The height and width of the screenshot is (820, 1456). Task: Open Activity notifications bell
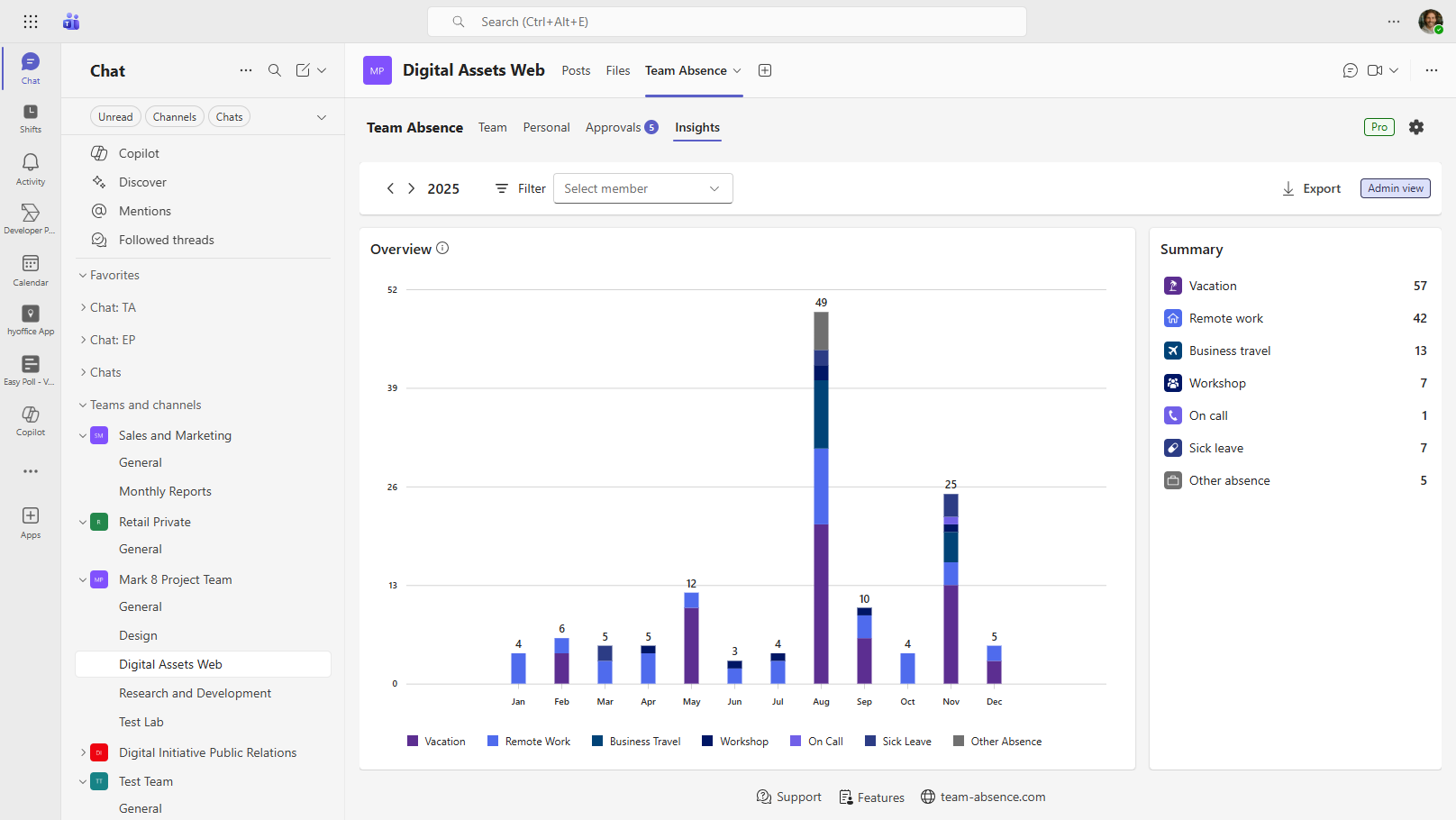tap(31, 169)
